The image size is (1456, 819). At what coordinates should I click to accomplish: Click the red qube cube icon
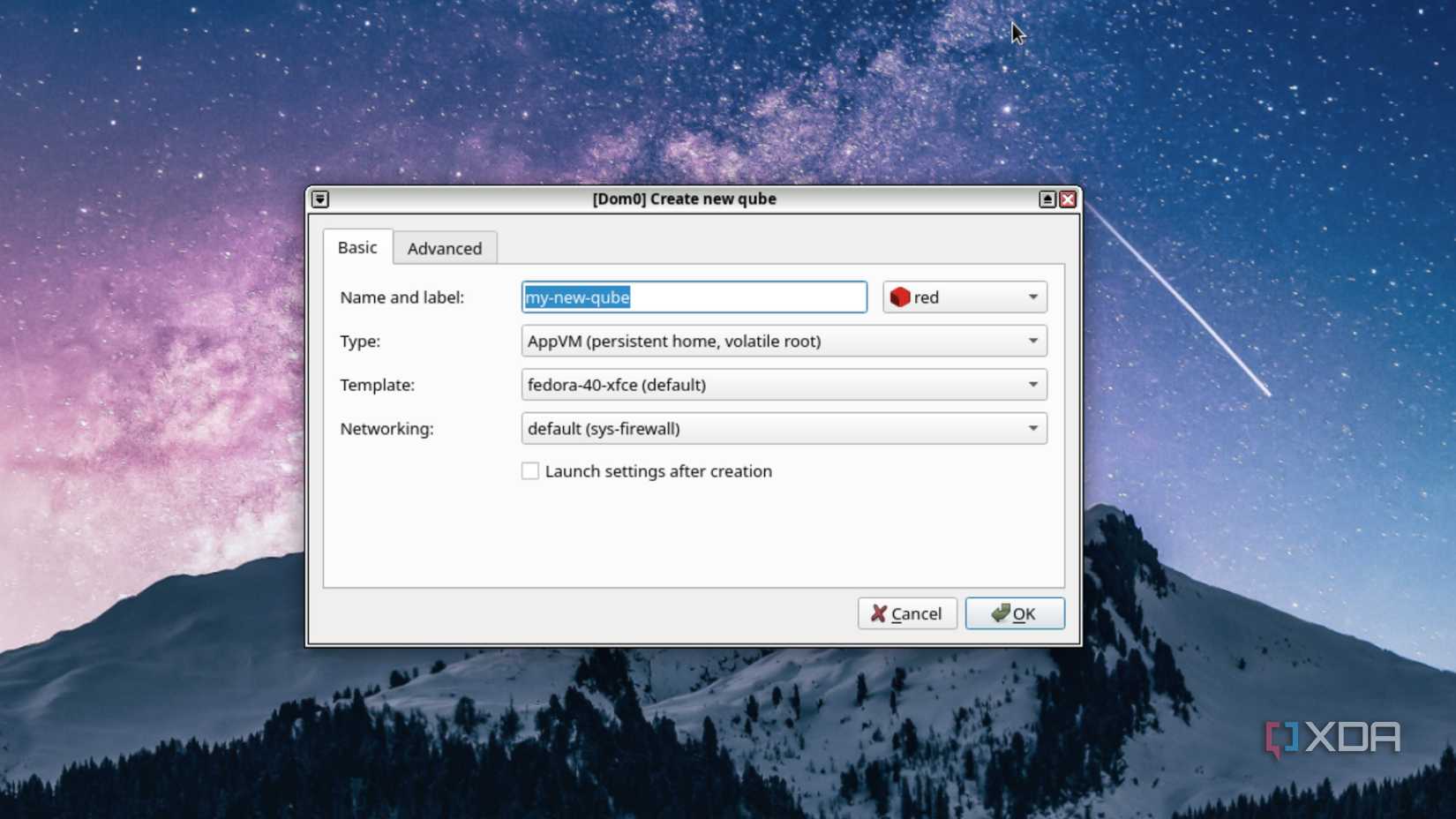tap(900, 297)
